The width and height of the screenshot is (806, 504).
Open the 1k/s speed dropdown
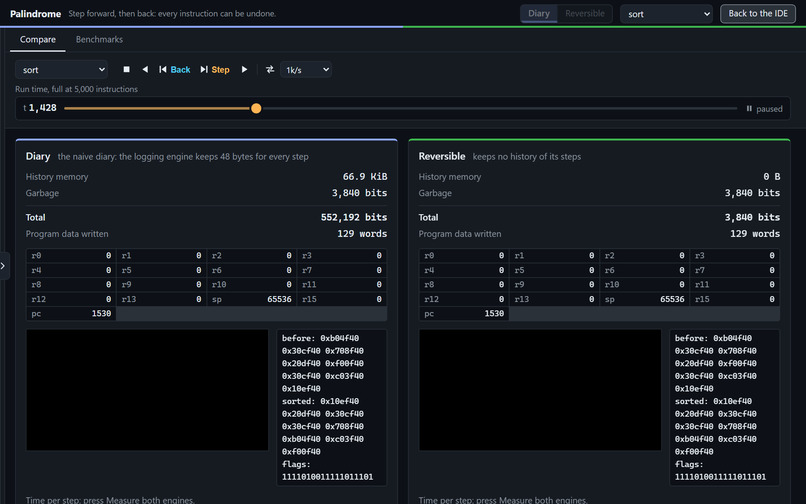click(306, 69)
